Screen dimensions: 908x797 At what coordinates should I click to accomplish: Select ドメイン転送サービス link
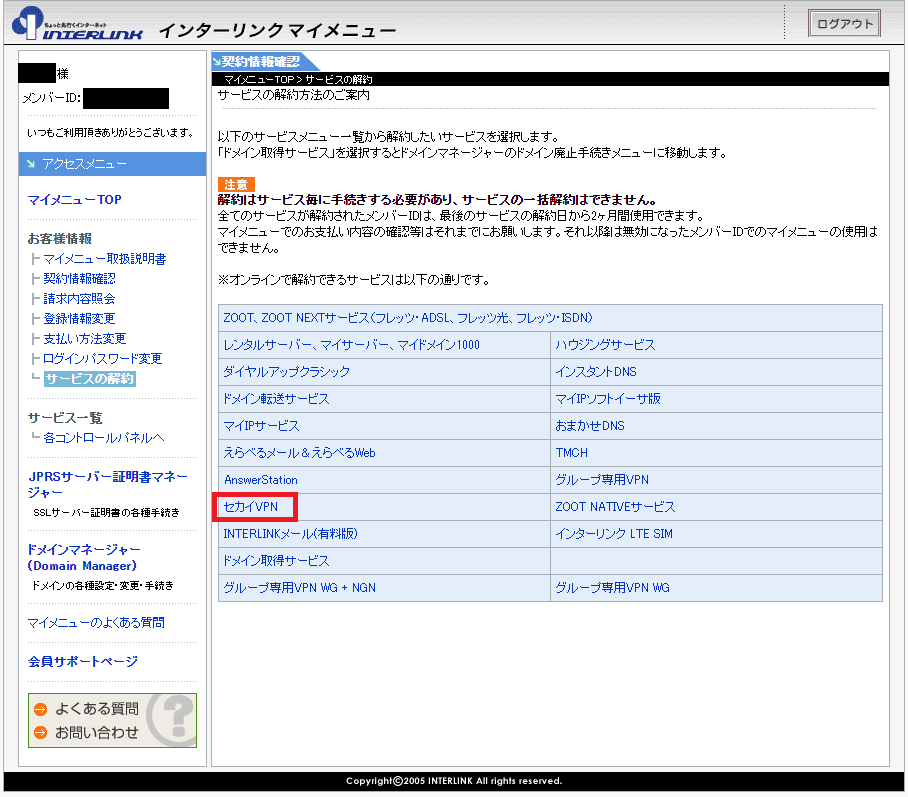(276, 399)
